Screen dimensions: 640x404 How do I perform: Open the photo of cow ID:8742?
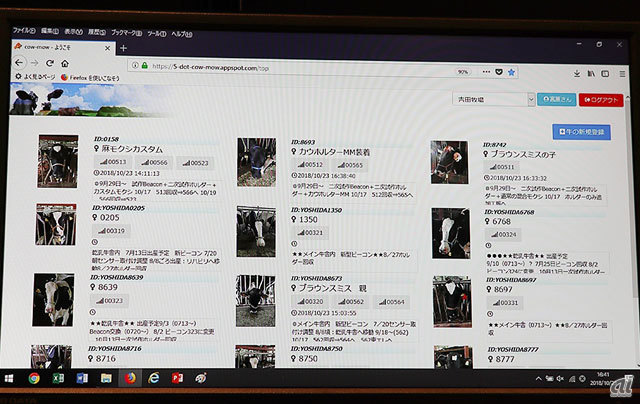pyautogui.click(x=449, y=162)
